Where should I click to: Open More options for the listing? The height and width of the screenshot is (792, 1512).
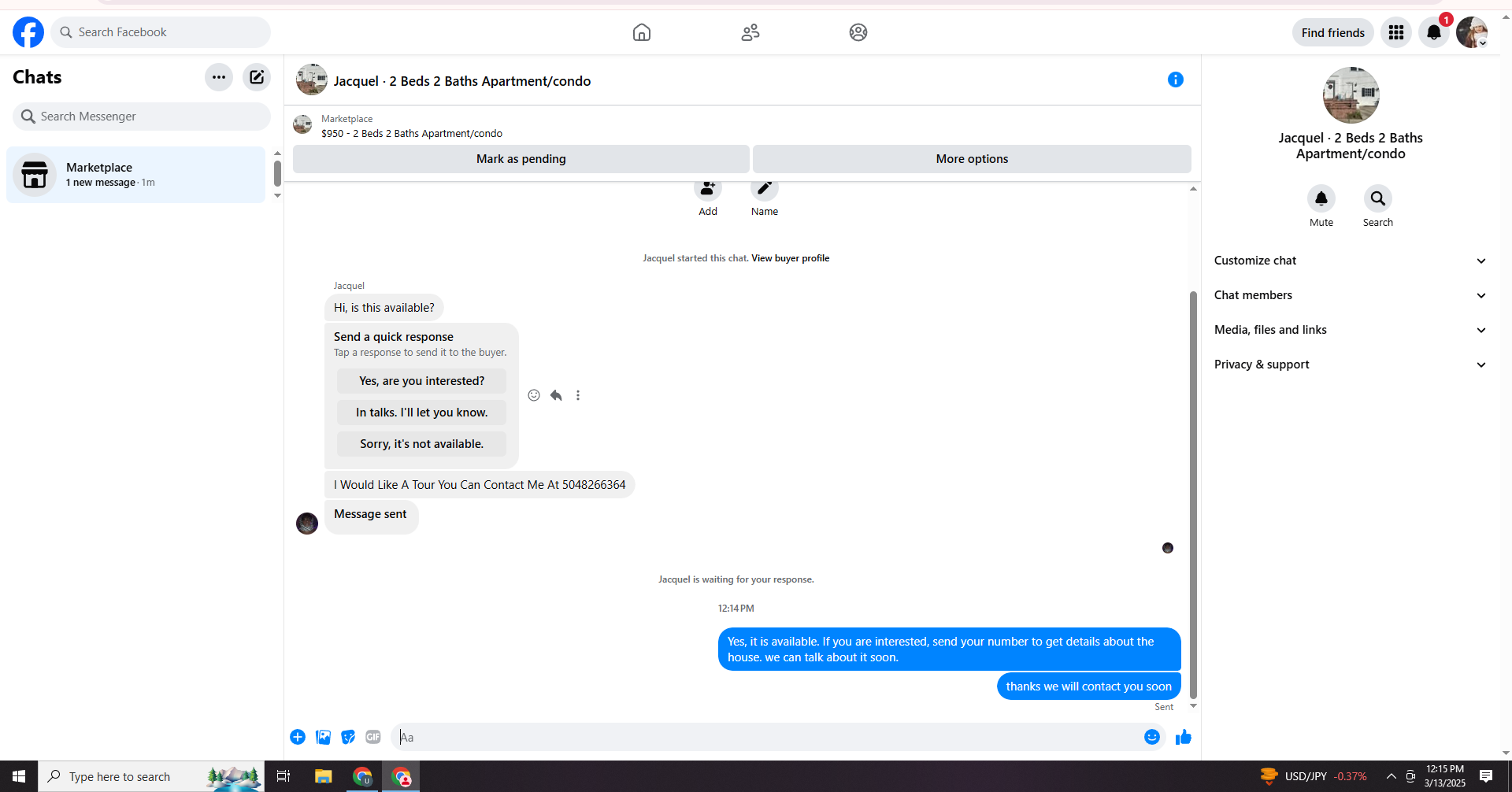(972, 159)
